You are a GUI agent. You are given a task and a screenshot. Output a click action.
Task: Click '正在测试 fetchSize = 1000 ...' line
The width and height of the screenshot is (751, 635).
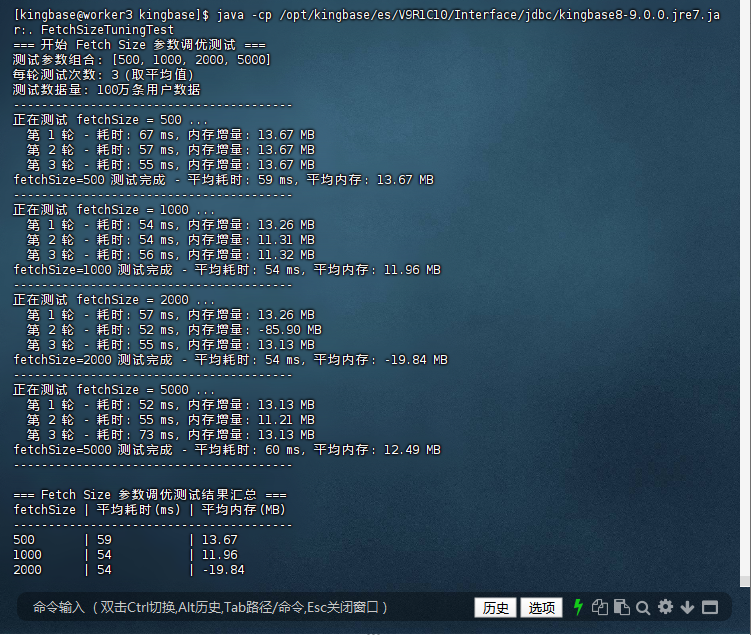click(114, 210)
